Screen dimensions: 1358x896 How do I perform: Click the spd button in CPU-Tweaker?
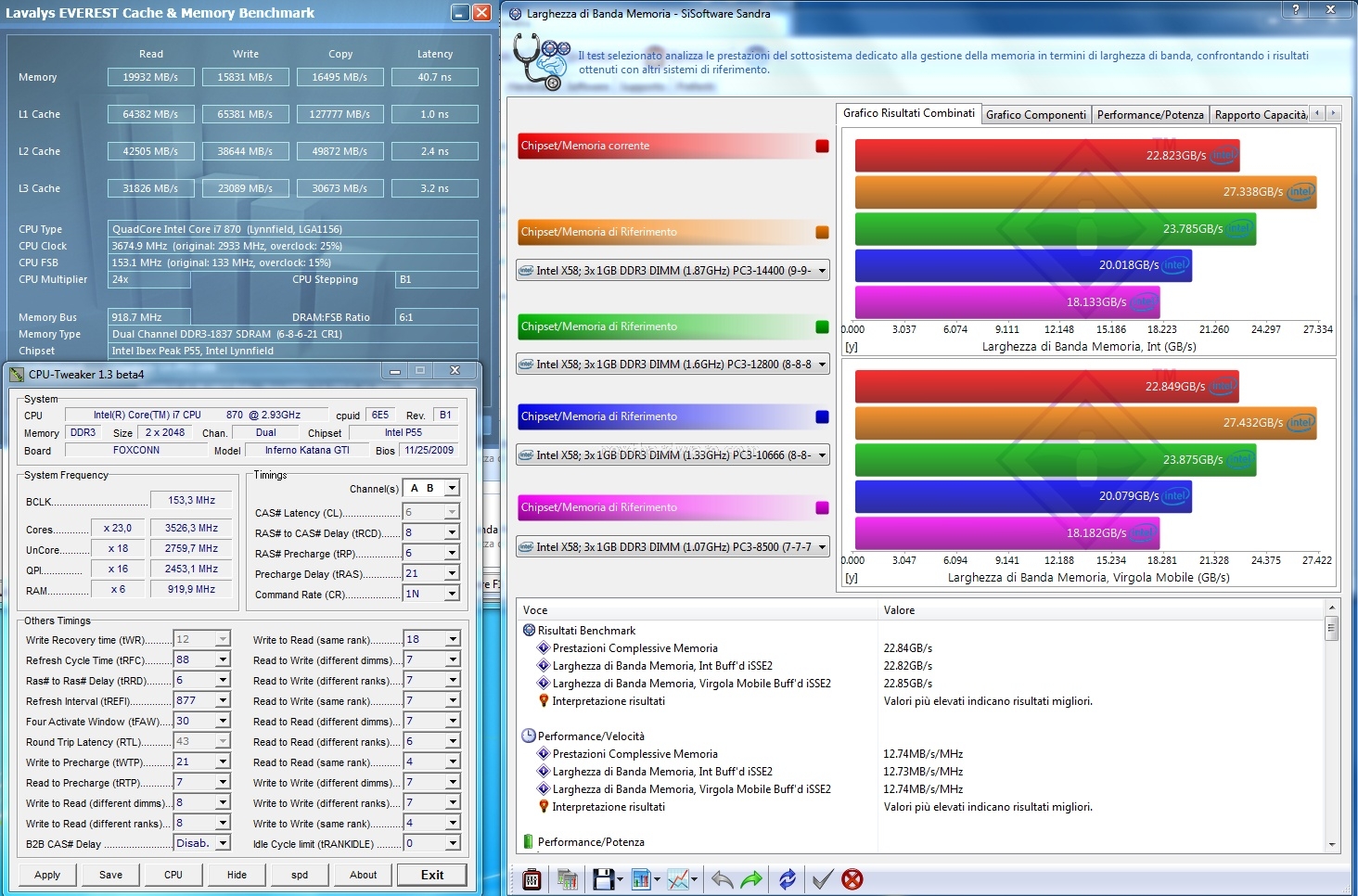300,875
